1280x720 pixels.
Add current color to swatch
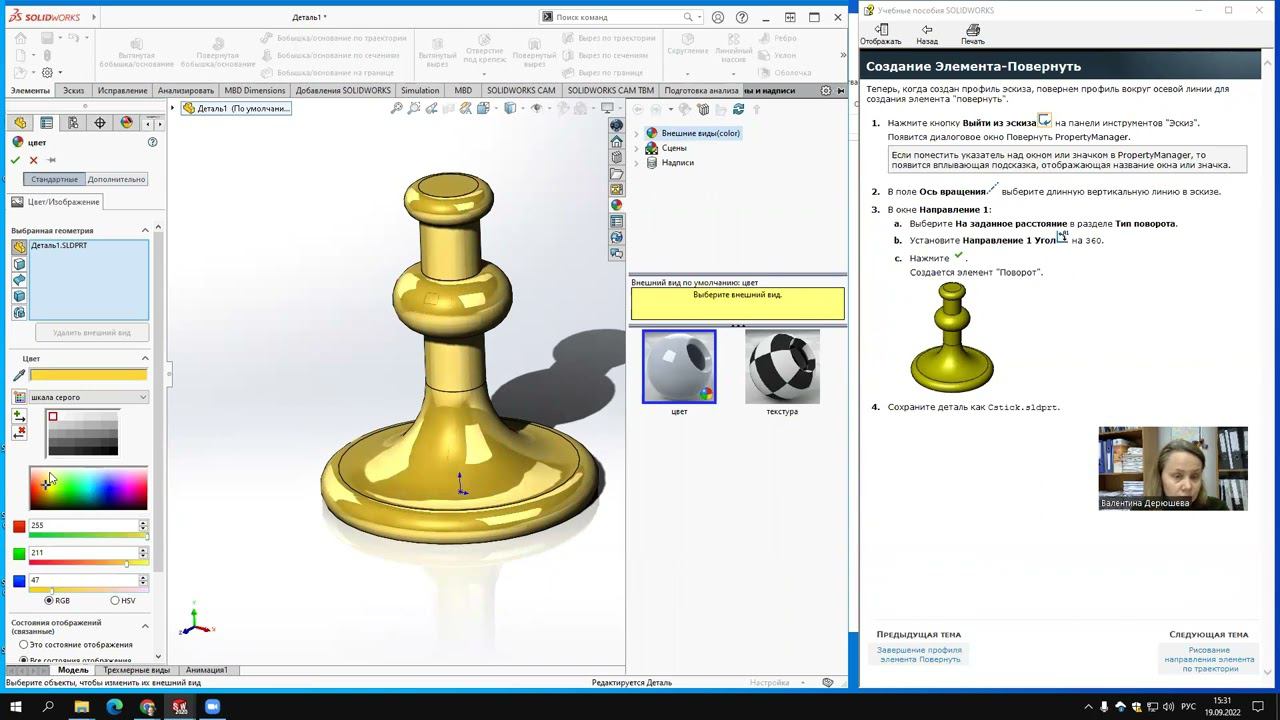[19, 416]
